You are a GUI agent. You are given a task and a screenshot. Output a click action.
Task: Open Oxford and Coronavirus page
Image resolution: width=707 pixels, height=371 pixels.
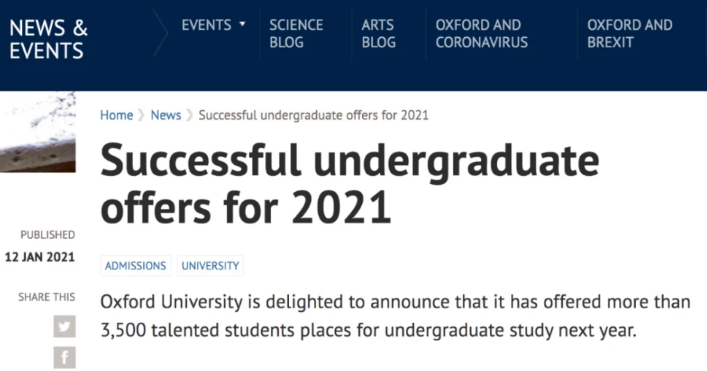(x=482, y=33)
